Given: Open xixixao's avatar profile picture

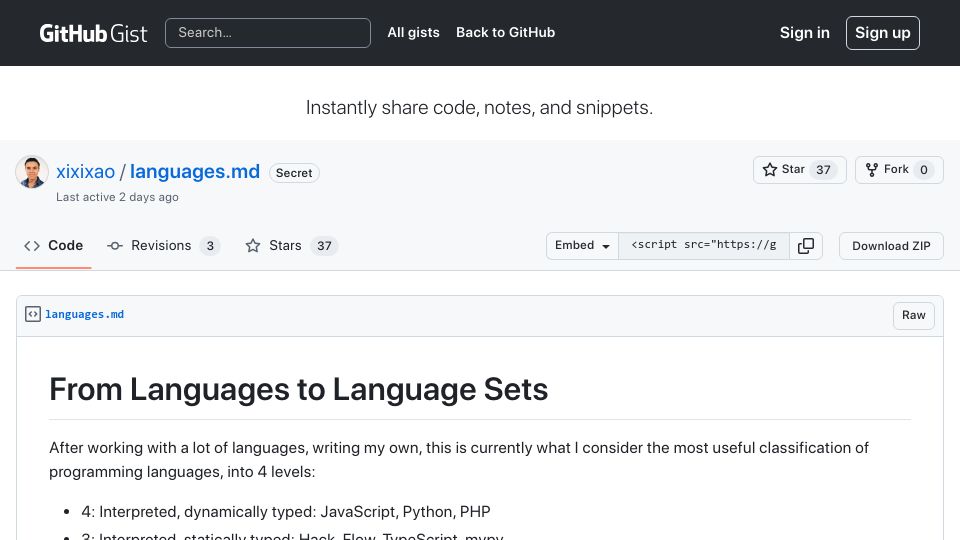Looking at the screenshot, I should (32, 172).
